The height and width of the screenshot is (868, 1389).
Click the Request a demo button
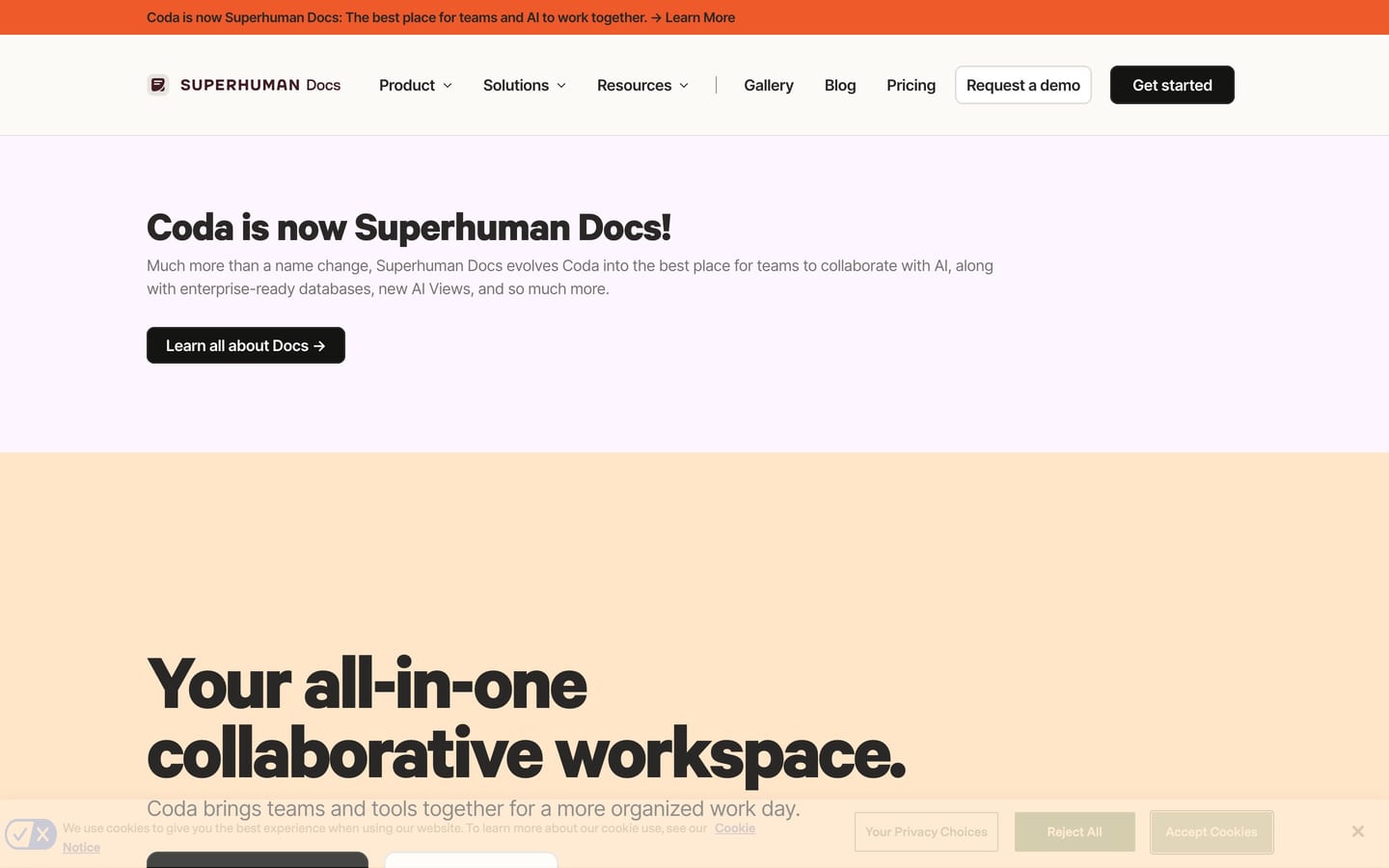coord(1023,85)
